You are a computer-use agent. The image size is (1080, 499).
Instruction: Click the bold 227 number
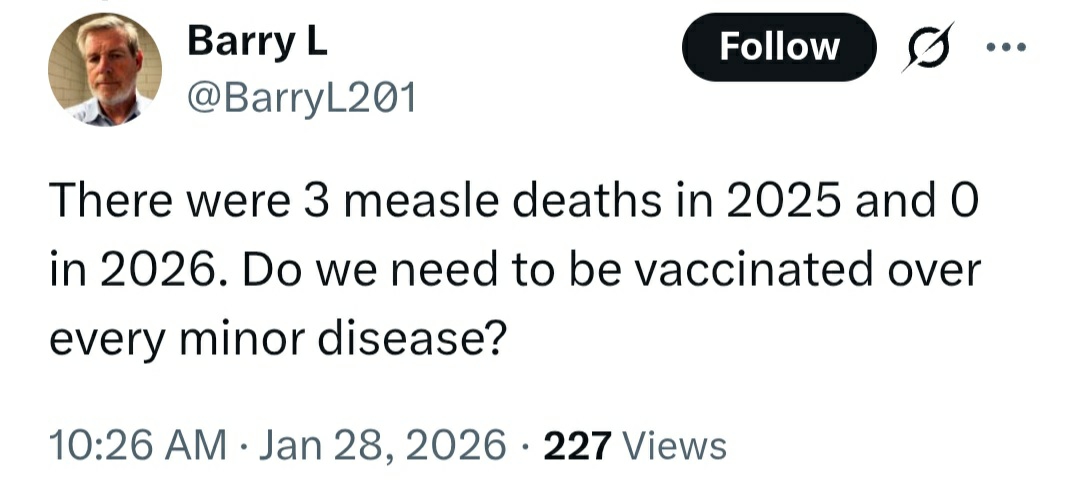(576, 446)
